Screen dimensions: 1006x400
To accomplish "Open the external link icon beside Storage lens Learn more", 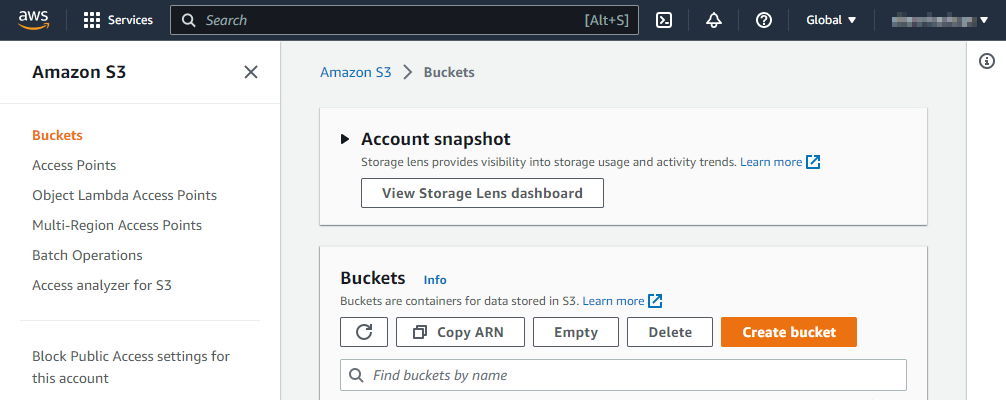I will [x=813, y=162].
